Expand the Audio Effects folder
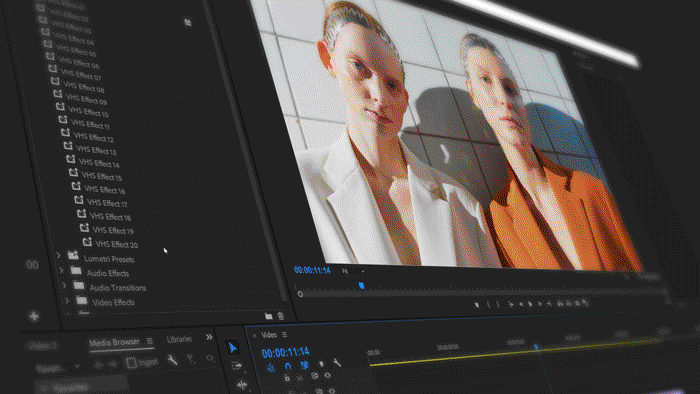The height and width of the screenshot is (394, 700). tap(62, 270)
